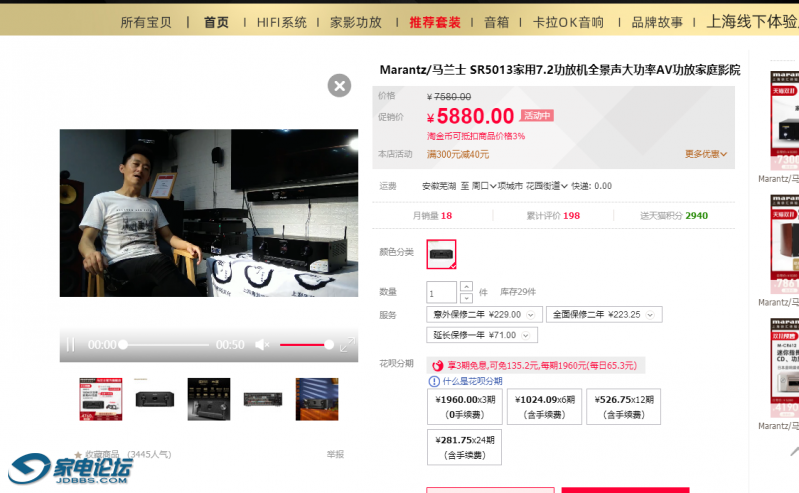Adjust the red volume slider
799x493 pixels.
tap(306, 345)
